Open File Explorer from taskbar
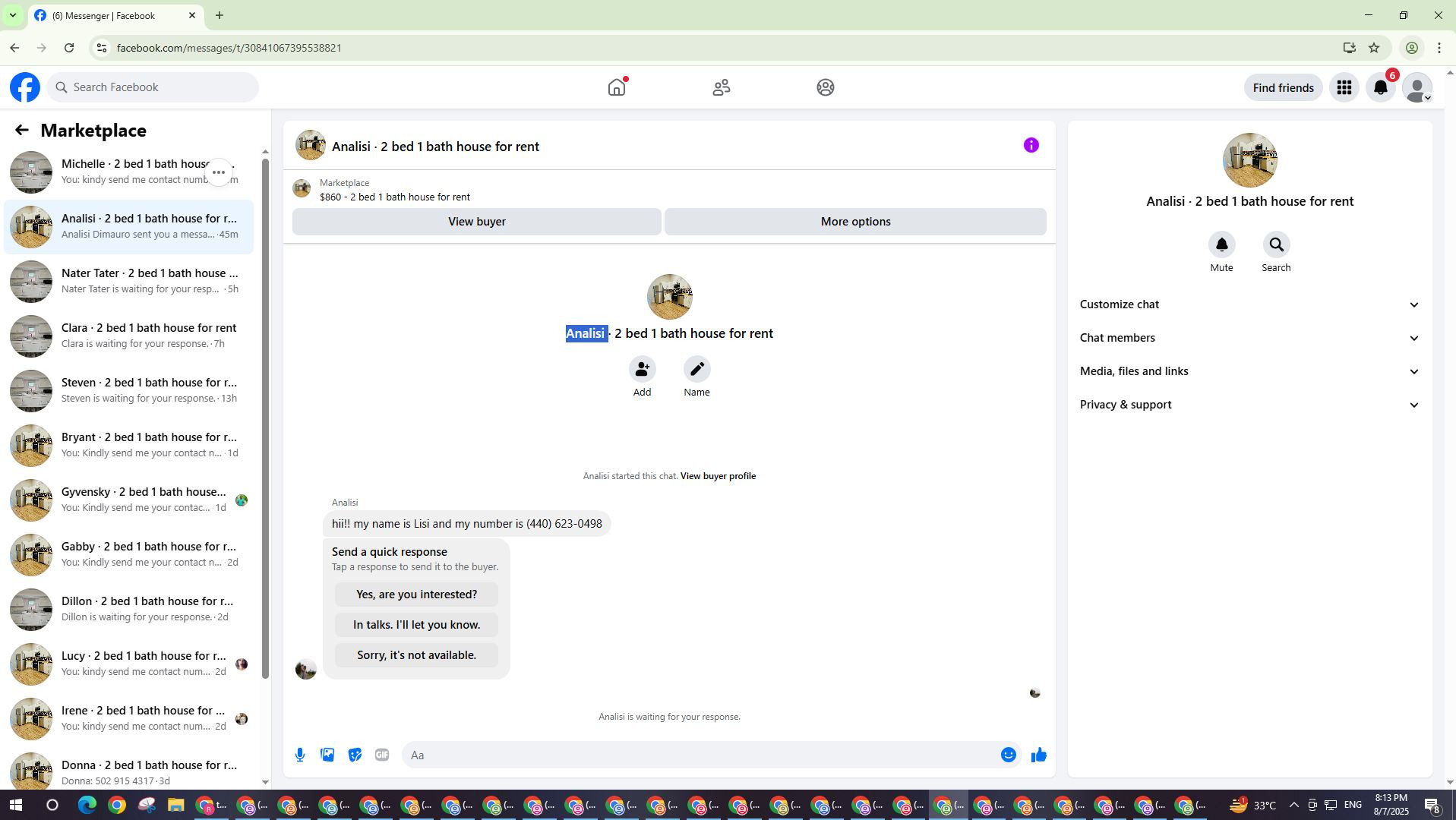Image resolution: width=1456 pixels, height=820 pixels. tap(175, 805)
